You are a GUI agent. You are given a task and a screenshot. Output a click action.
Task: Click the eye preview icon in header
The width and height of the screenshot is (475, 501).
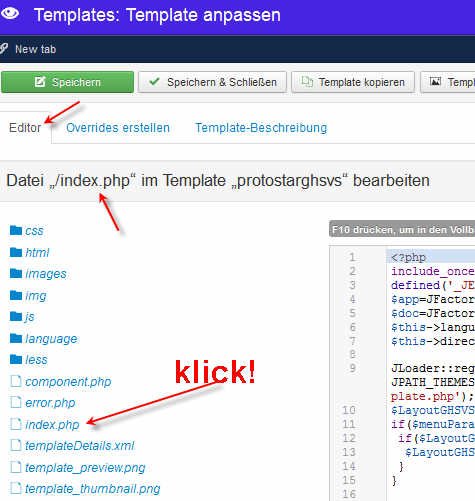10,13
